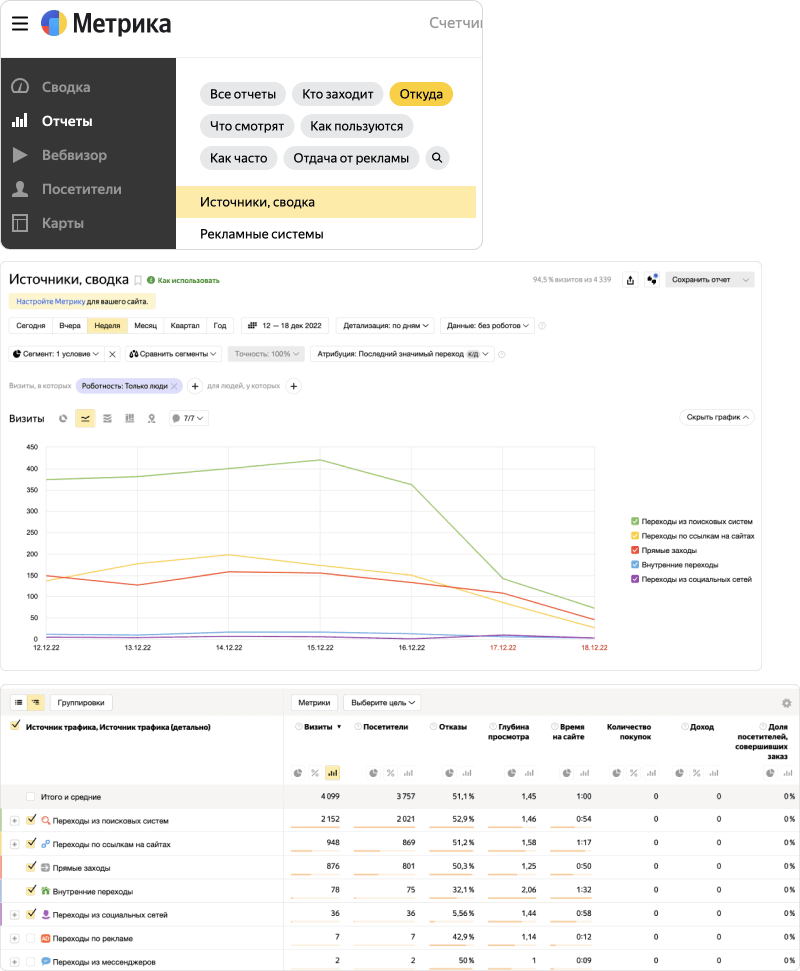Viewport: 800px width, 971px height.
Task: Expand Переходы из социальных сетей row
Action: [x=15, y=914]
